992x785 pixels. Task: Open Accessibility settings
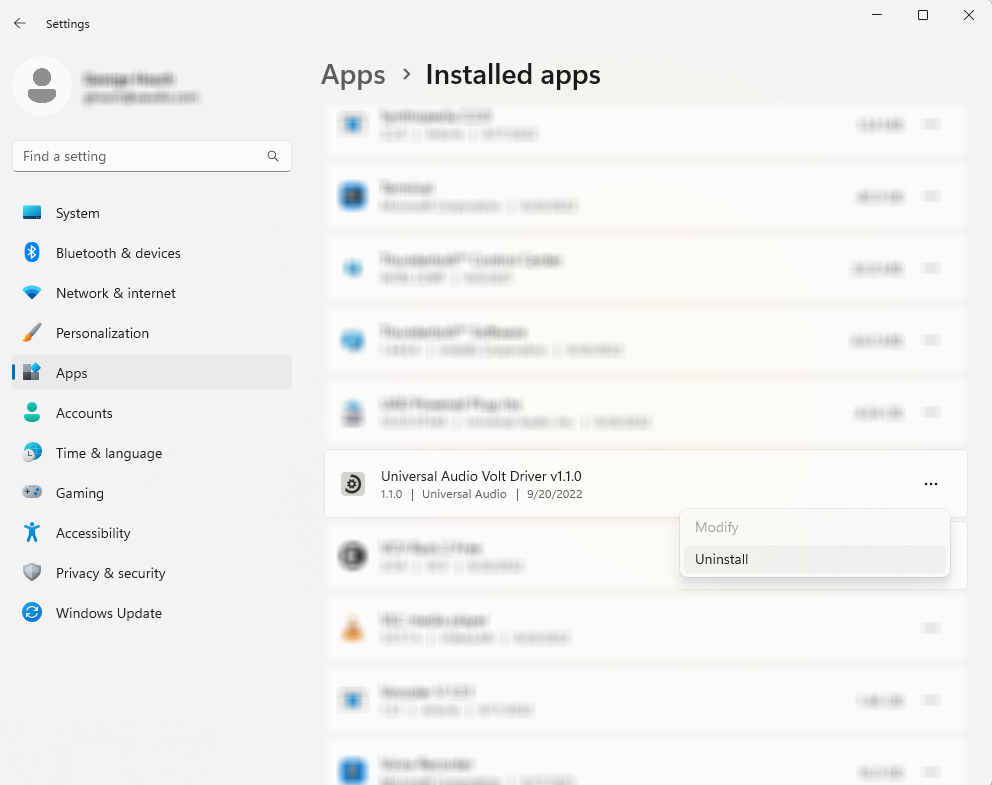coord(152,533)
